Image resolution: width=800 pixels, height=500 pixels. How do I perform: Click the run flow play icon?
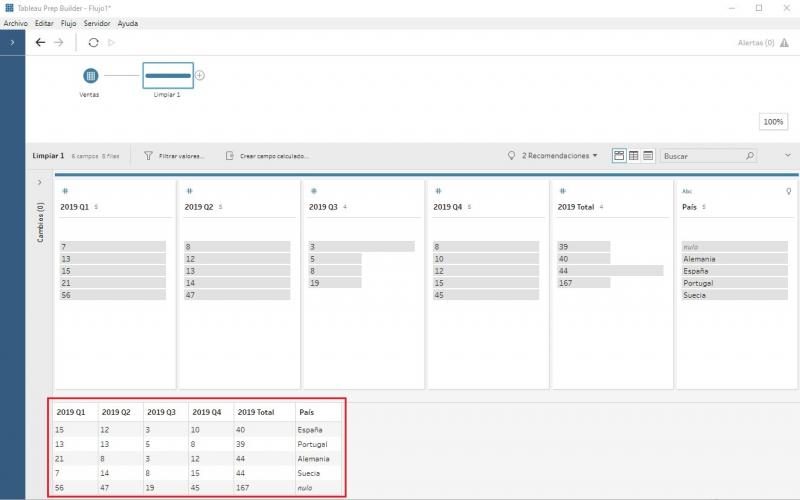[111, 43]
